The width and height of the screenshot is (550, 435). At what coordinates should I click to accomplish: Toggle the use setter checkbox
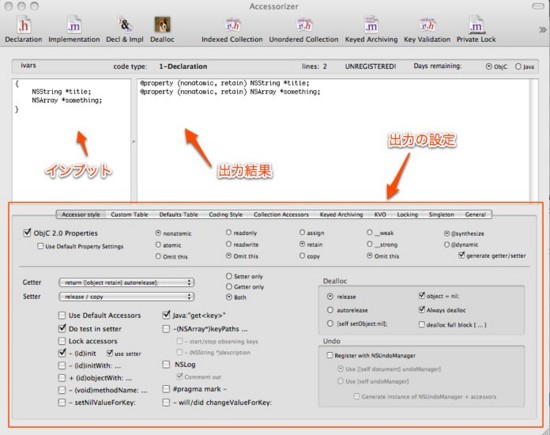click(110, 353)
